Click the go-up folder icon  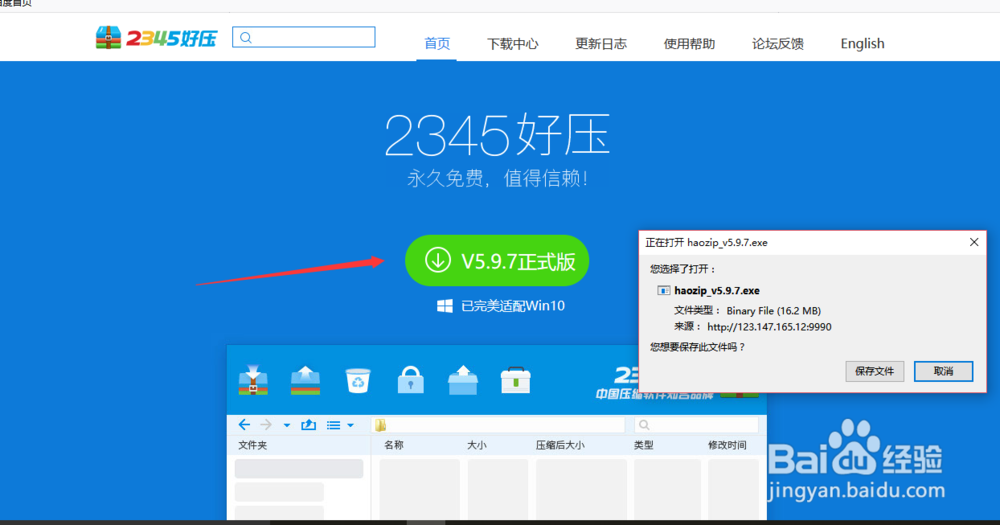pyautogui.click(x=309, y=425)
